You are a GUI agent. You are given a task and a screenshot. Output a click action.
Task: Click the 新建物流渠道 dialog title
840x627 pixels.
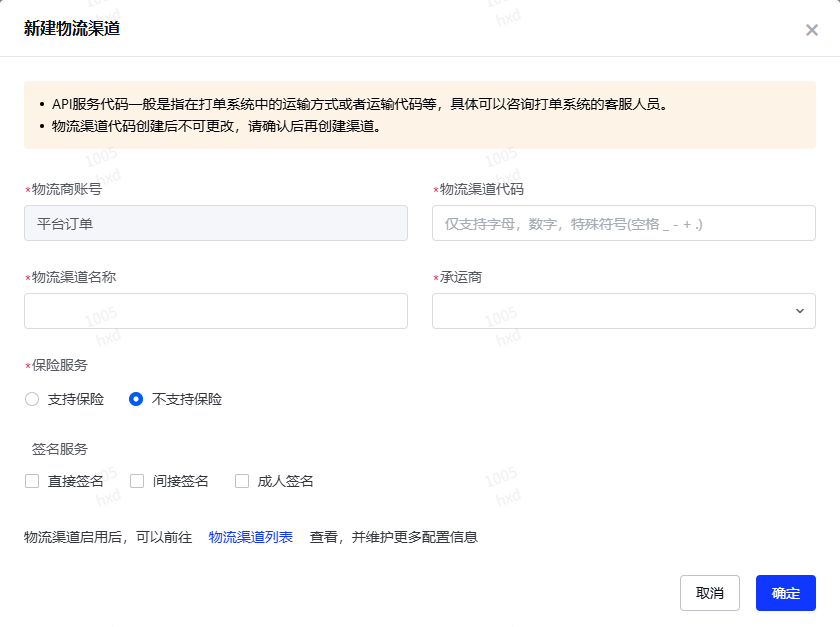pos(71,28)
